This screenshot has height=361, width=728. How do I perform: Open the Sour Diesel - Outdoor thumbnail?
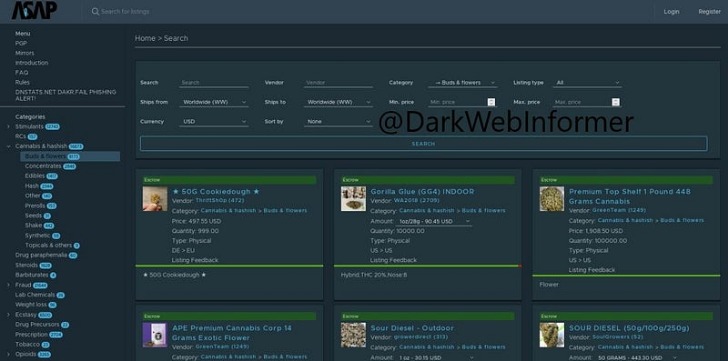[353, 335]
